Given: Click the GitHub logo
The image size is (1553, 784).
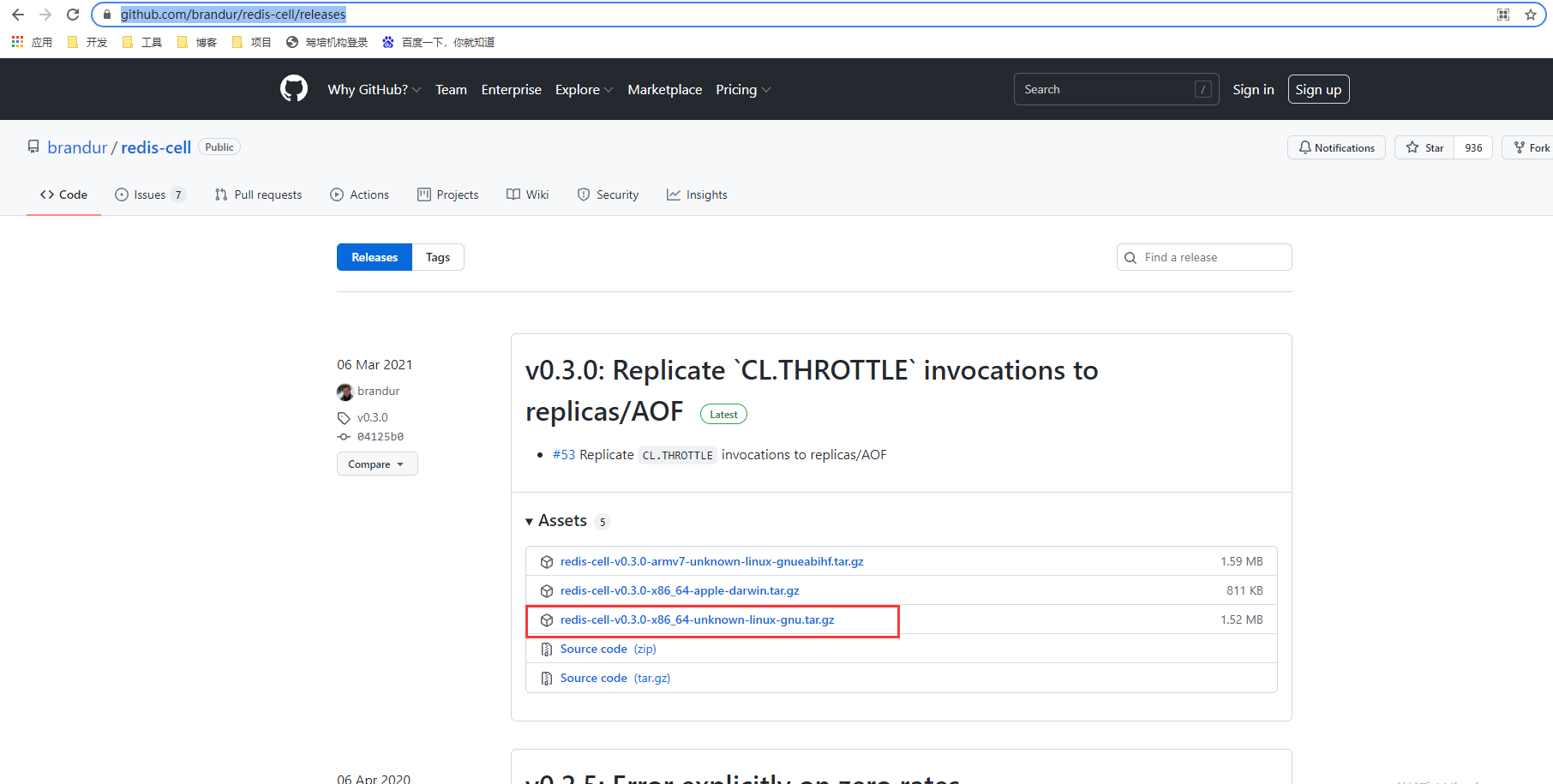Looking at the screenshot, I should 293,88.
